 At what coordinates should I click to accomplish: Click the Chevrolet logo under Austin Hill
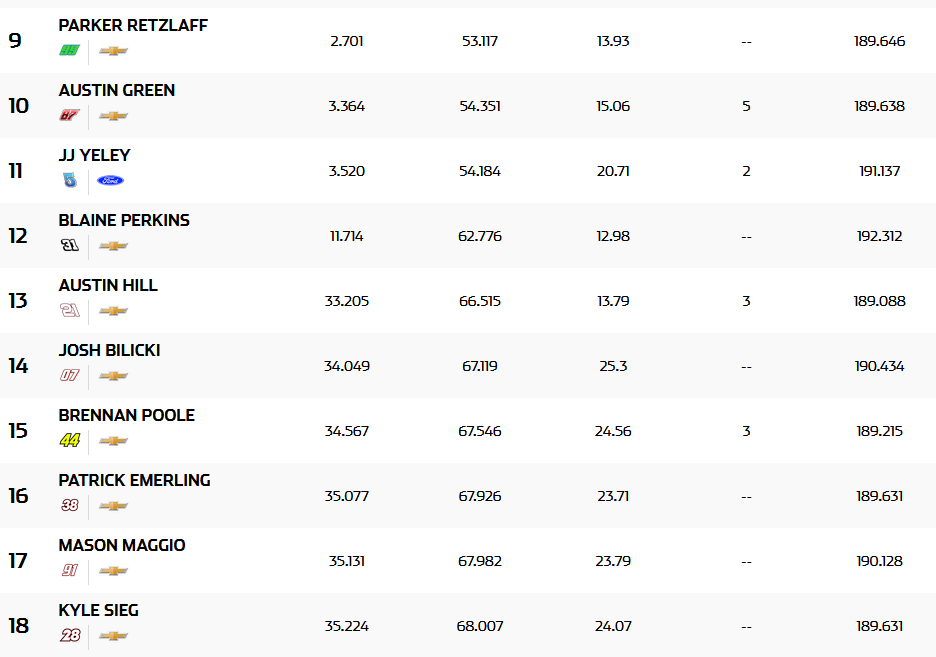coord(113,311)
